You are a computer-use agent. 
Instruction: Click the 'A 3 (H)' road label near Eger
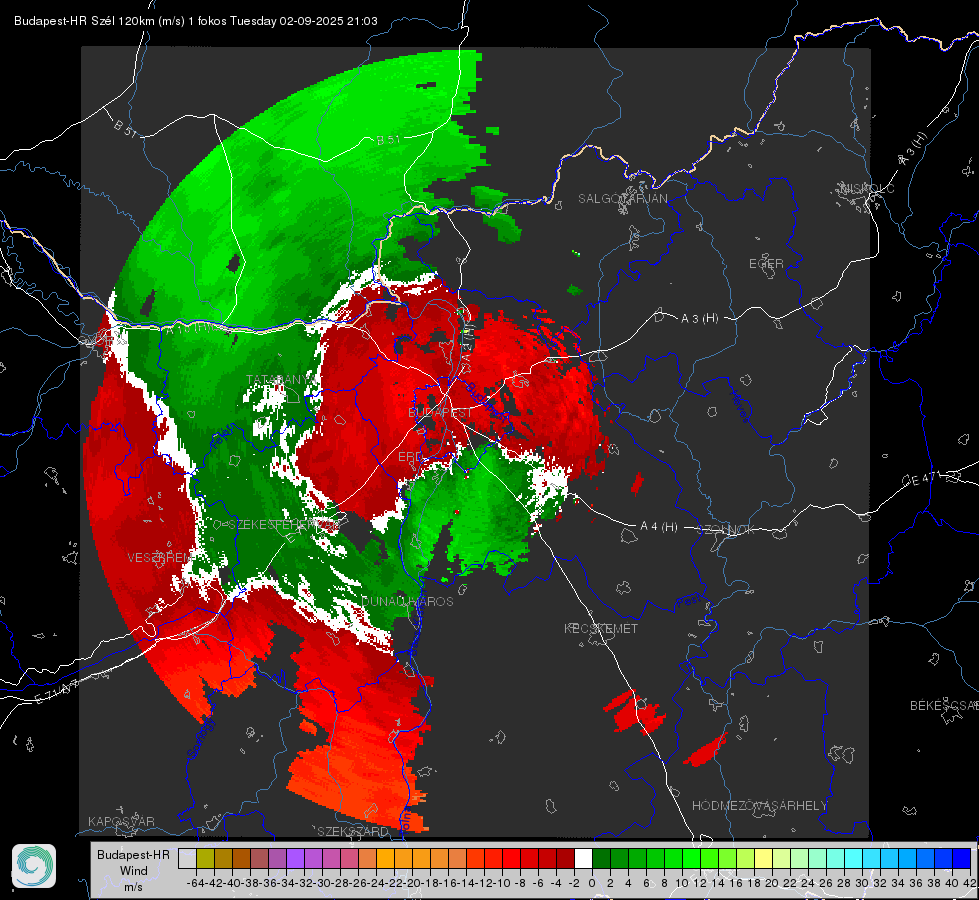pos(699,319)
